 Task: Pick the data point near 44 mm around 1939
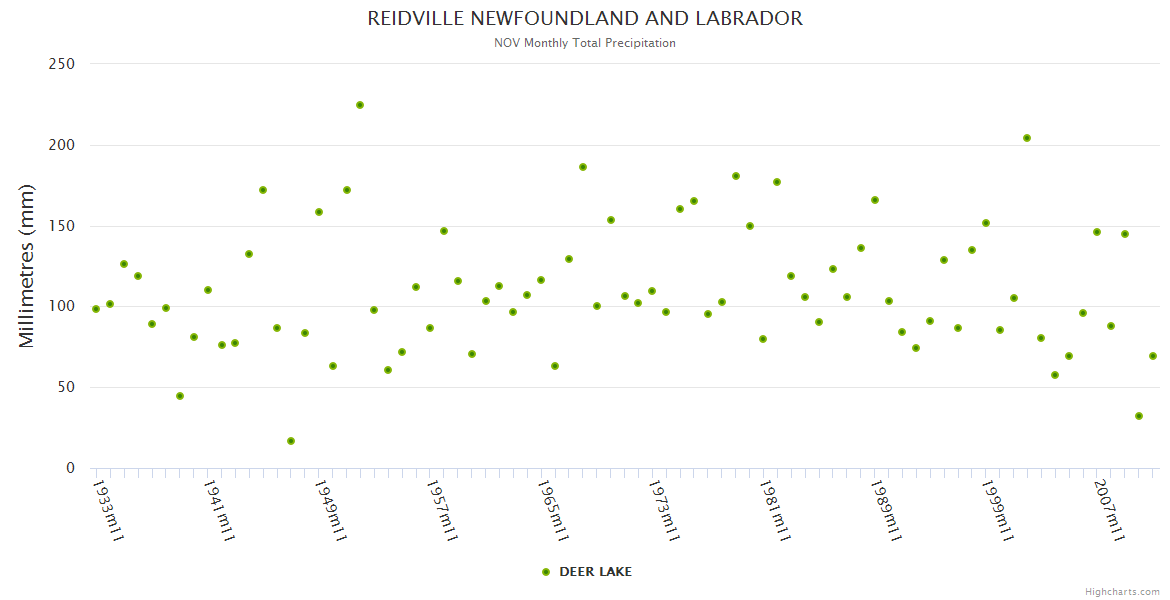(180, 396)
